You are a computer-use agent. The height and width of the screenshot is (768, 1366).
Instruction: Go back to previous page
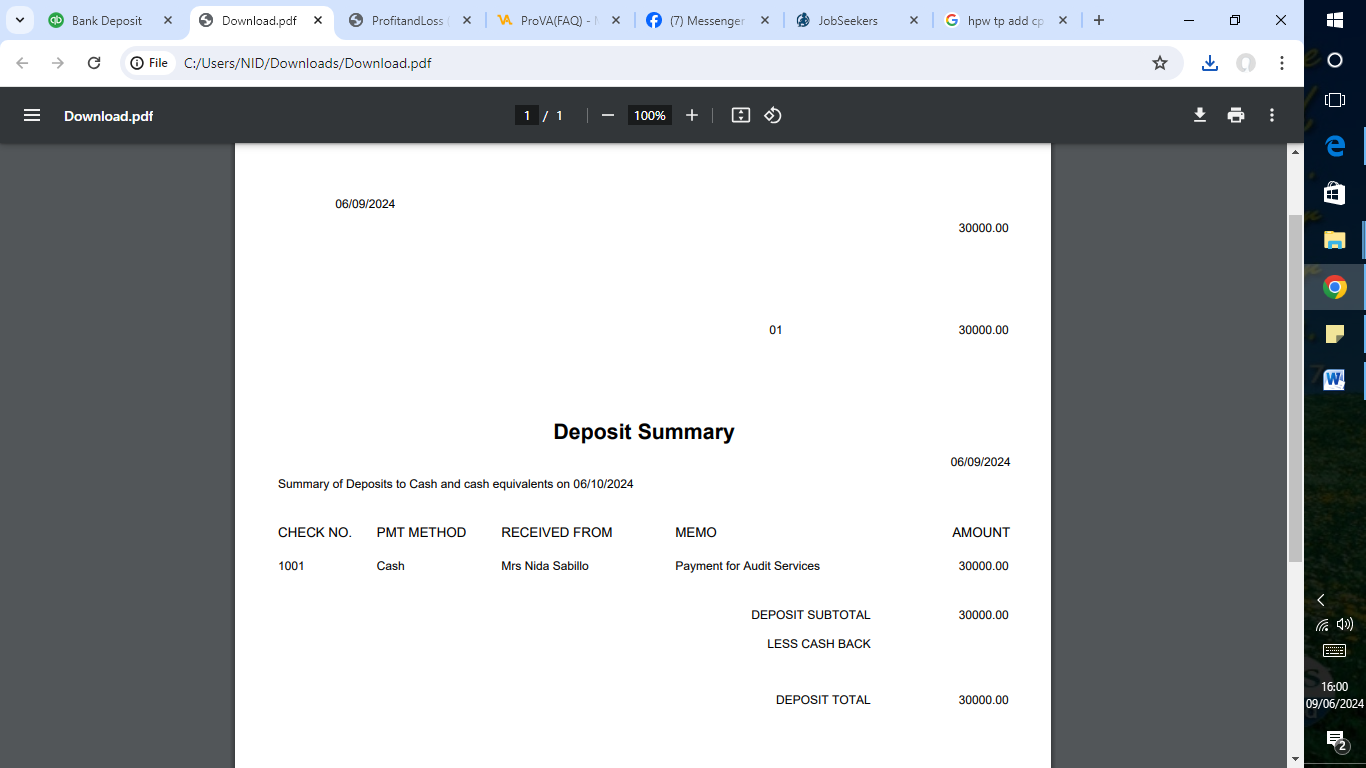click(x=23, y=63)
